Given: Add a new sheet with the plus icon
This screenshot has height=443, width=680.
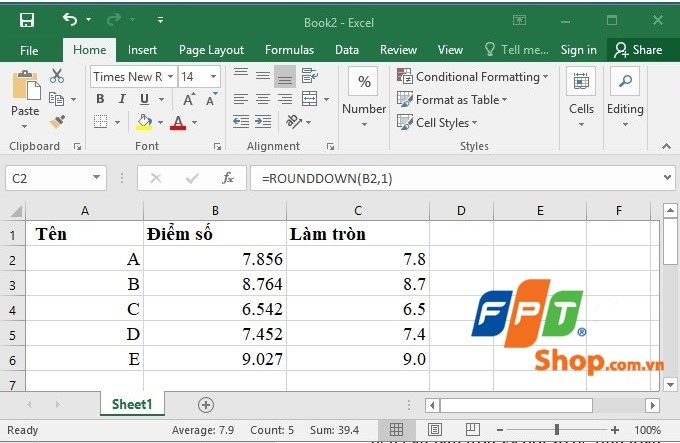Looking at the screenshot, I should [x=206, y=405].
